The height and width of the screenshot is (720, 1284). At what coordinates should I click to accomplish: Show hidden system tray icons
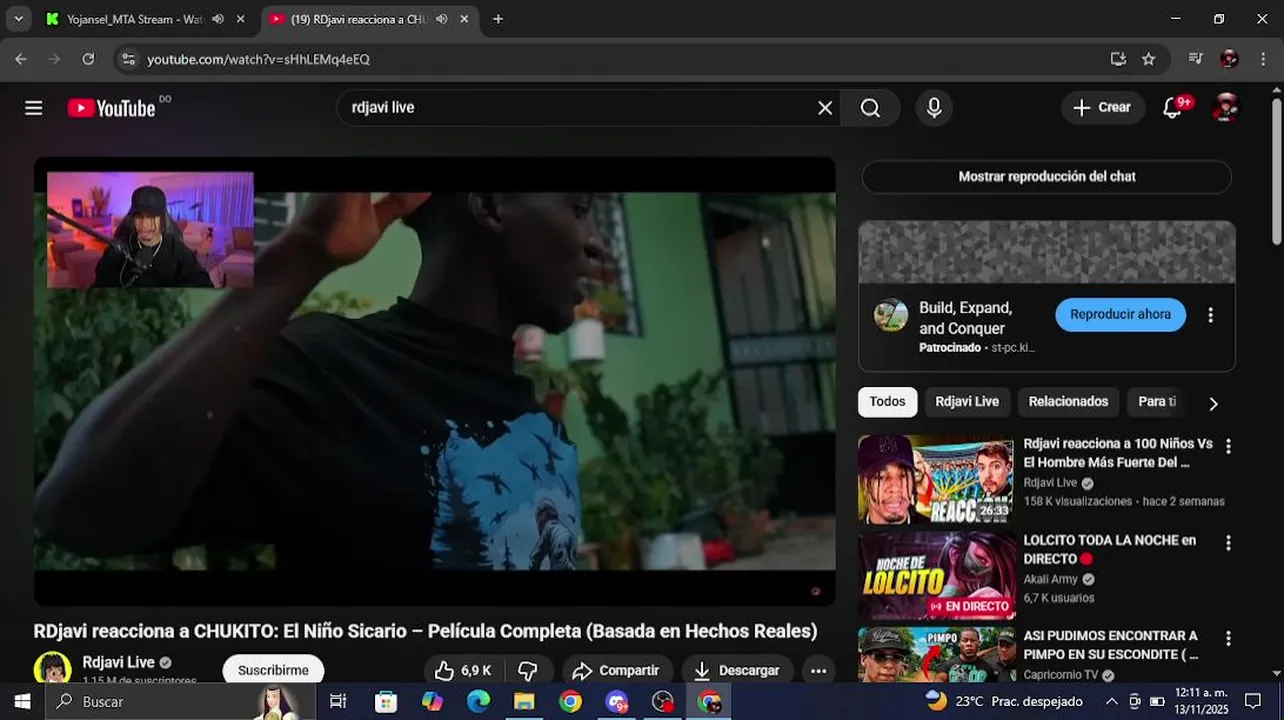(1111, 702)
